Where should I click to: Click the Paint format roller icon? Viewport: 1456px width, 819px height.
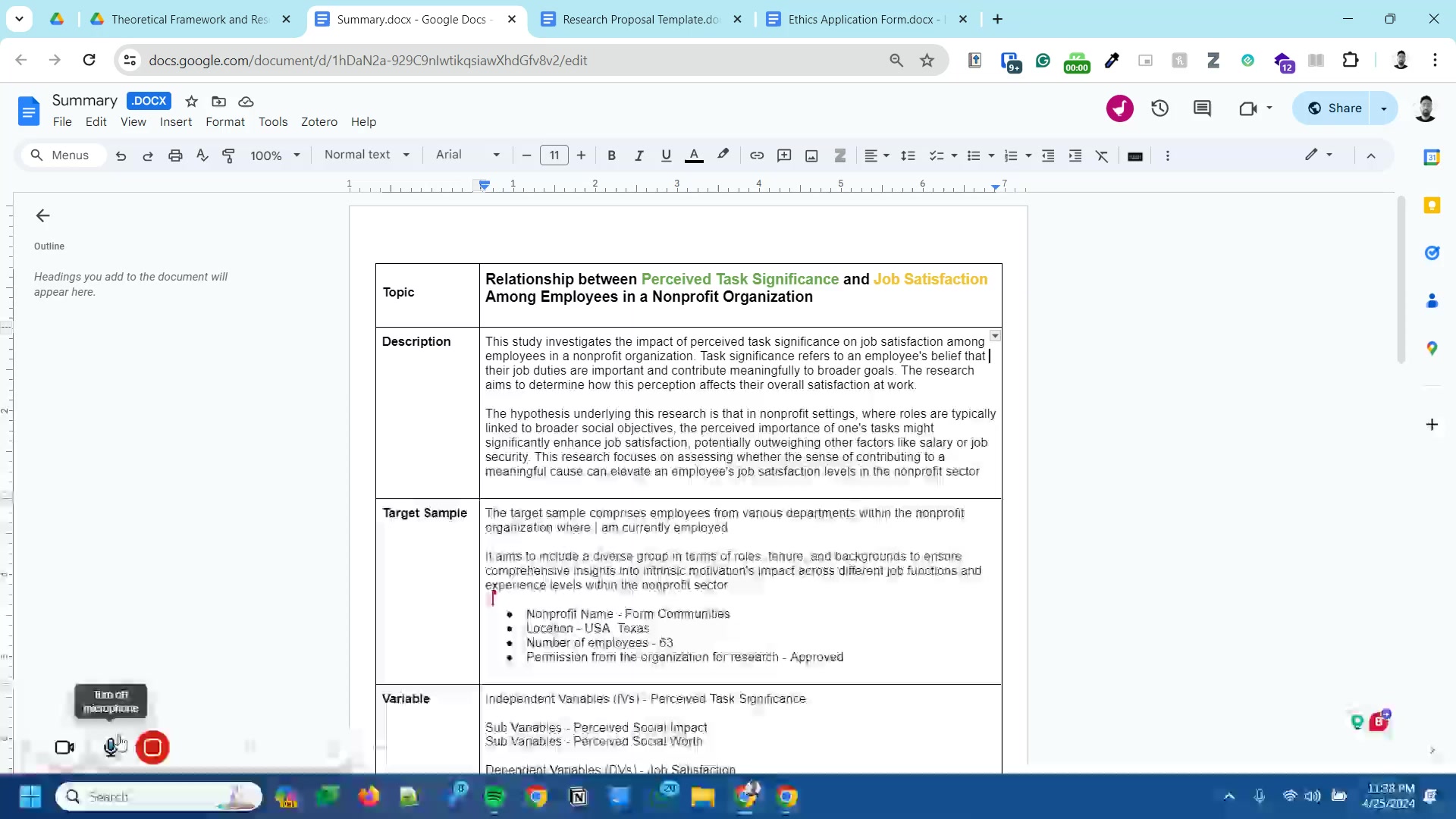[x=228, y=155]
